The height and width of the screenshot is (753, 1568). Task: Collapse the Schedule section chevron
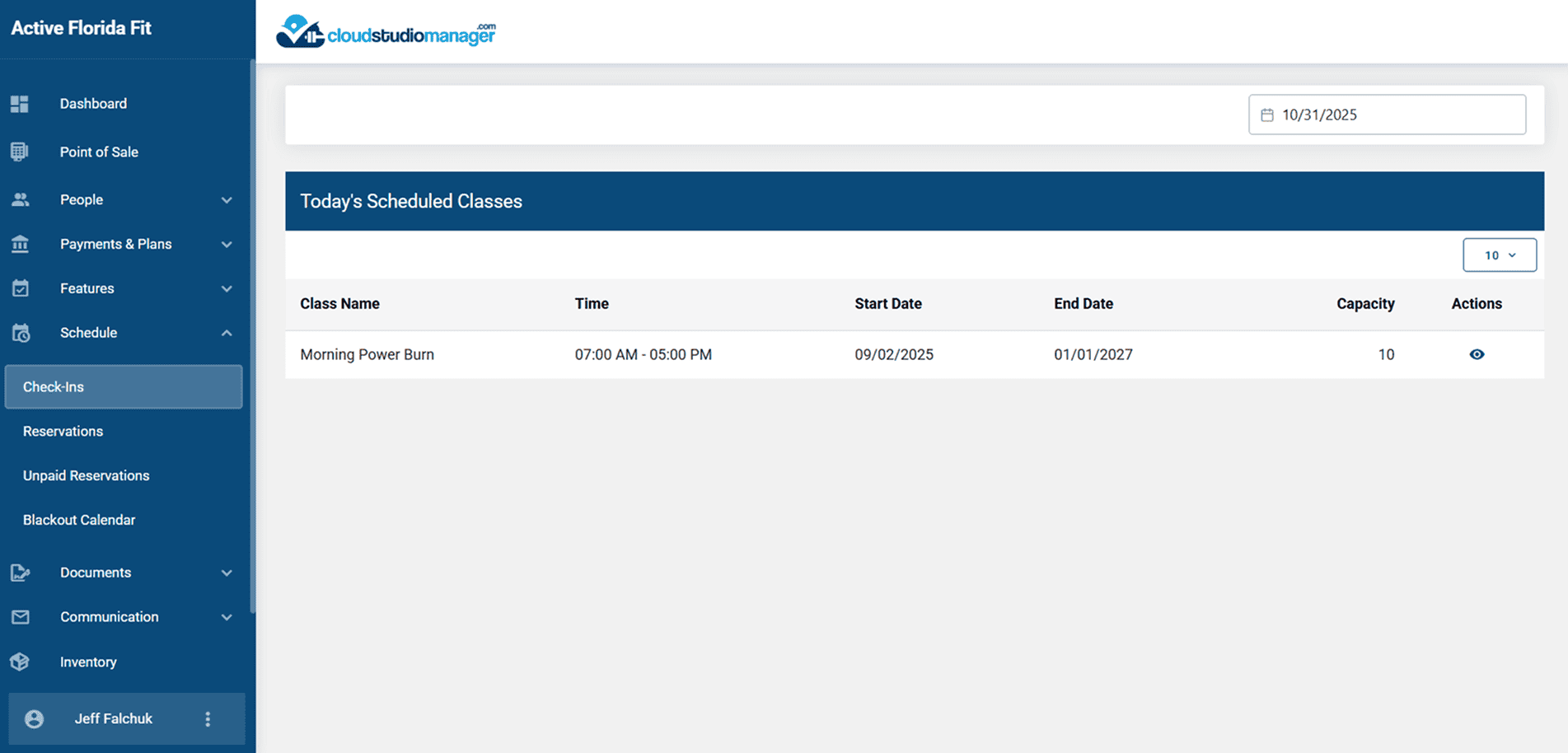point(227,333)
